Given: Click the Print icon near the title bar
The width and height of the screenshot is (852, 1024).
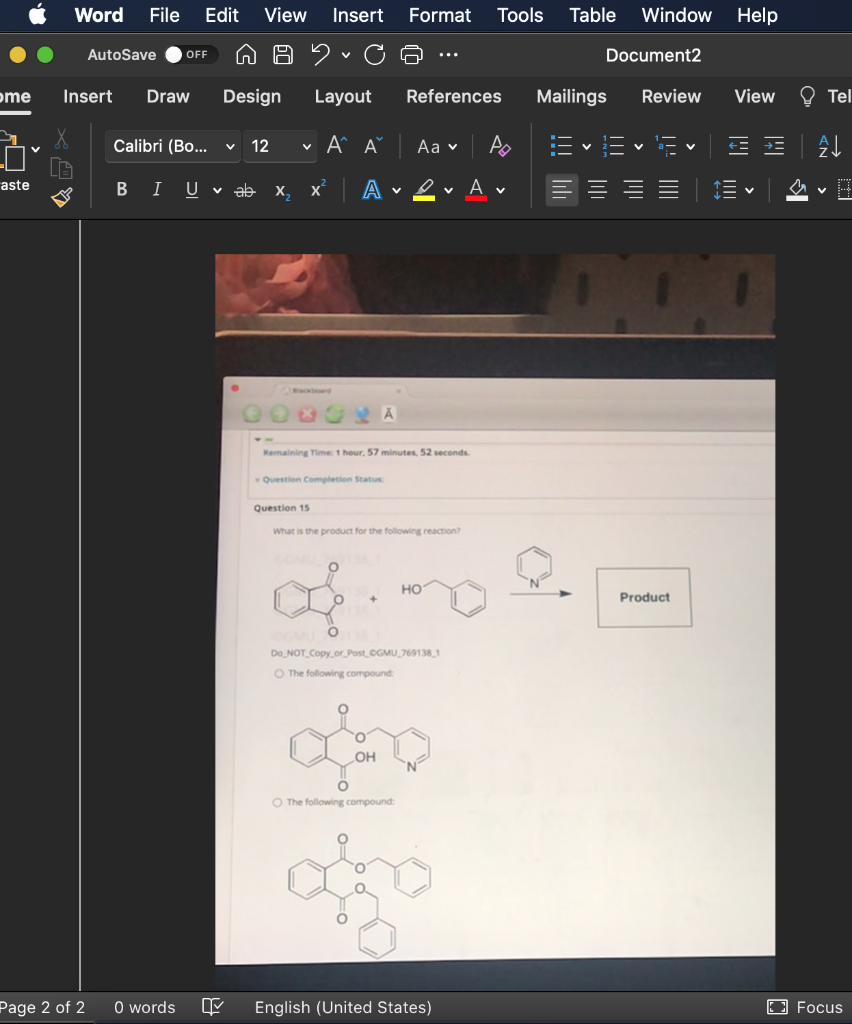Looking at the screenshot, I should click(411, 55).
